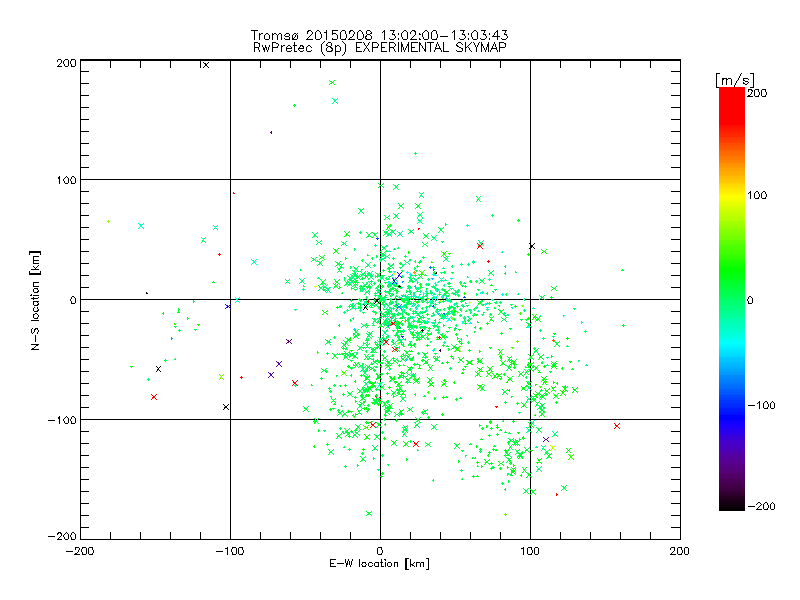Viewport: 800px width, 600px height.
Task: Click the "[m/s]" unit label above the colorbar
Action: 735,80
